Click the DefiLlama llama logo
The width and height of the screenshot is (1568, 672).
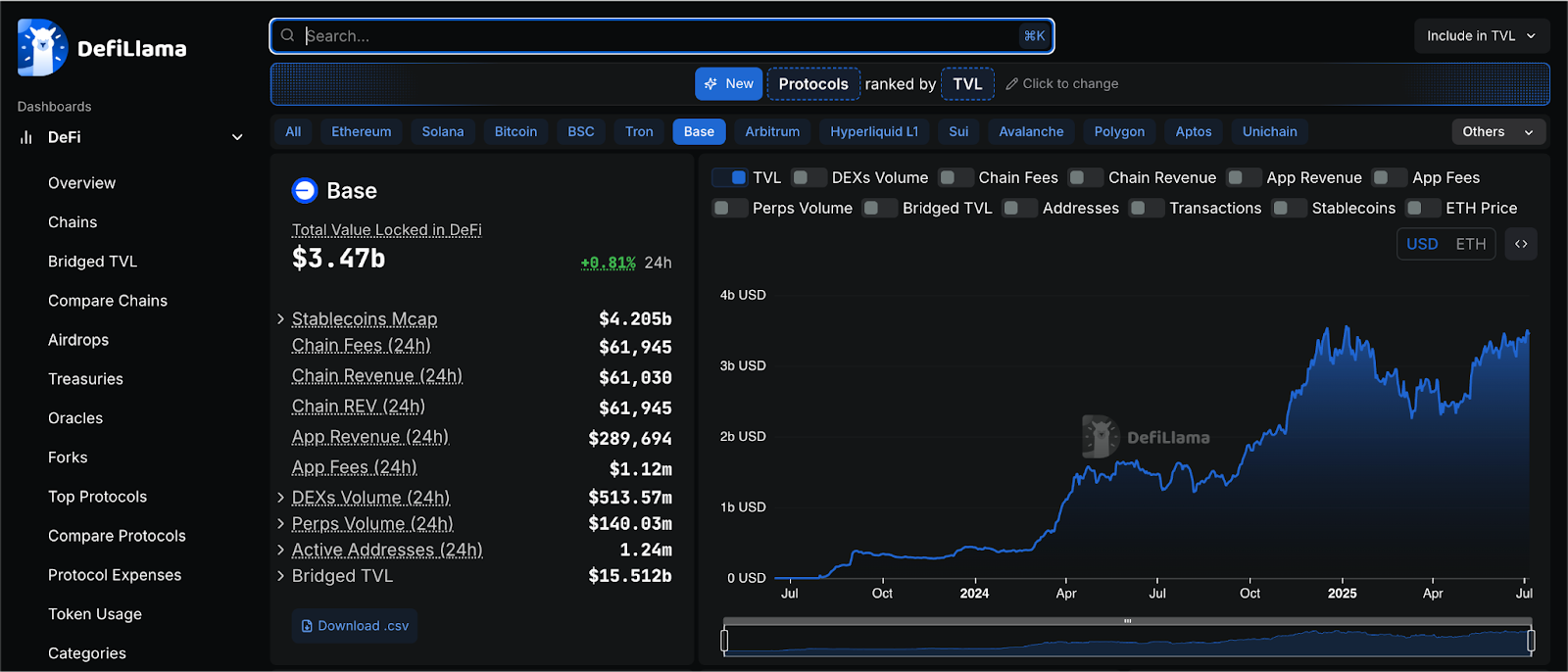[x=42, y=47]
